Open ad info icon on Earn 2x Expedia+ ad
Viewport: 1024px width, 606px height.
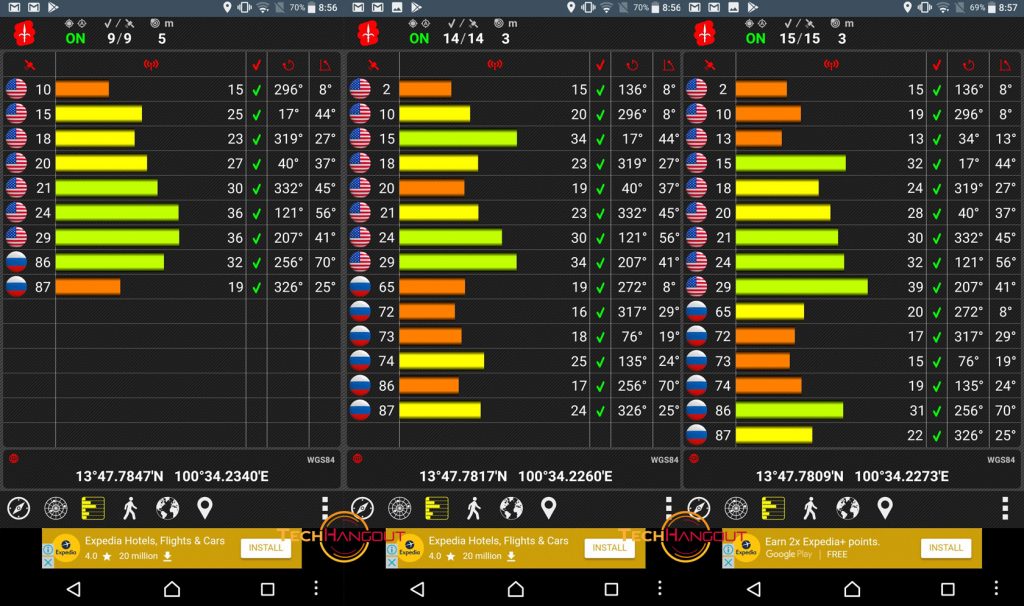(x=728, y=550)
